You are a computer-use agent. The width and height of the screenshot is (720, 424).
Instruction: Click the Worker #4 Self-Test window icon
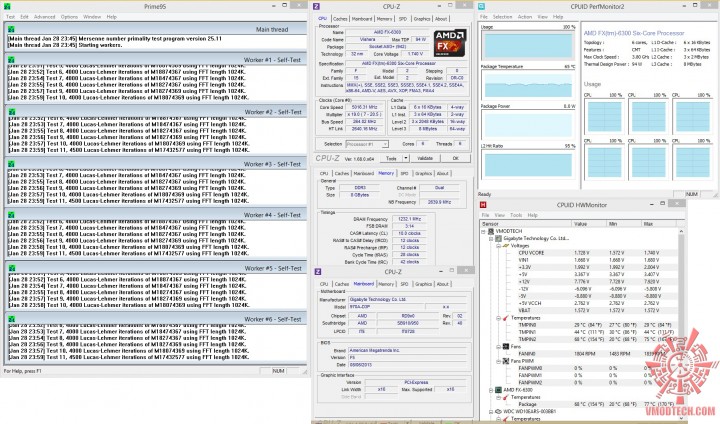(x=11, y=215)
